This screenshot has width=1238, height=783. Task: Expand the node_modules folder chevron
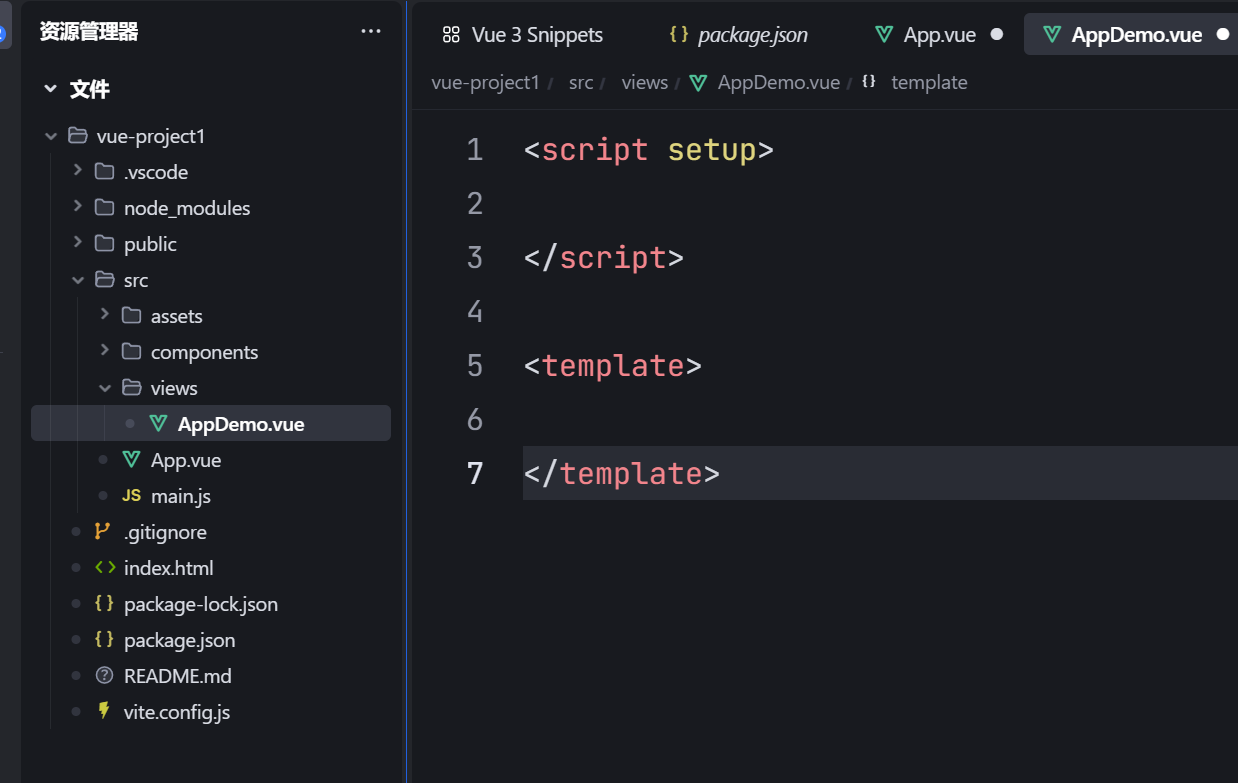(78, 207)
